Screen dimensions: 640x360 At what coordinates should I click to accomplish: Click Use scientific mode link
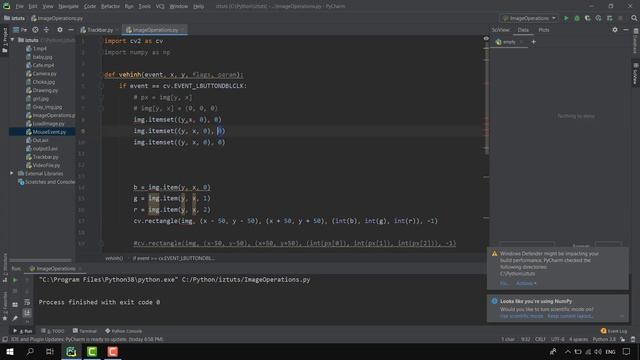[x=522, y=316]
